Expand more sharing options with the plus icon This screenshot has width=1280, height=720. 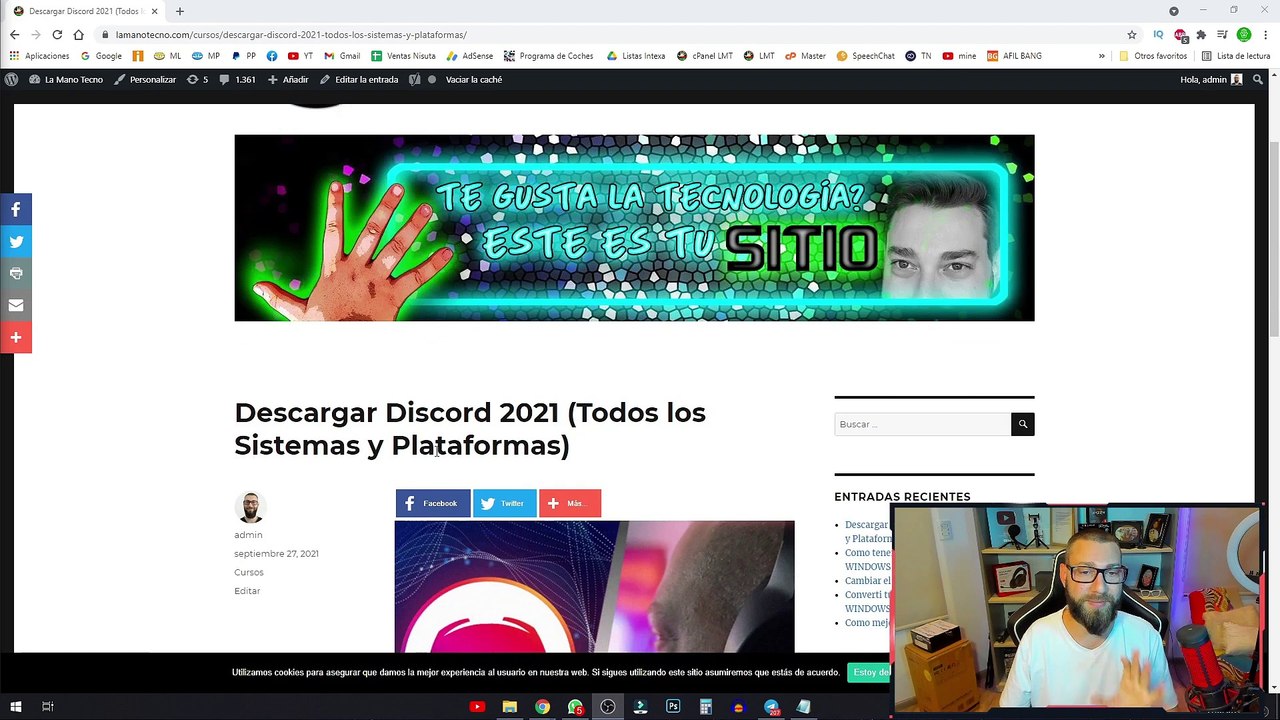click(16, 338)
